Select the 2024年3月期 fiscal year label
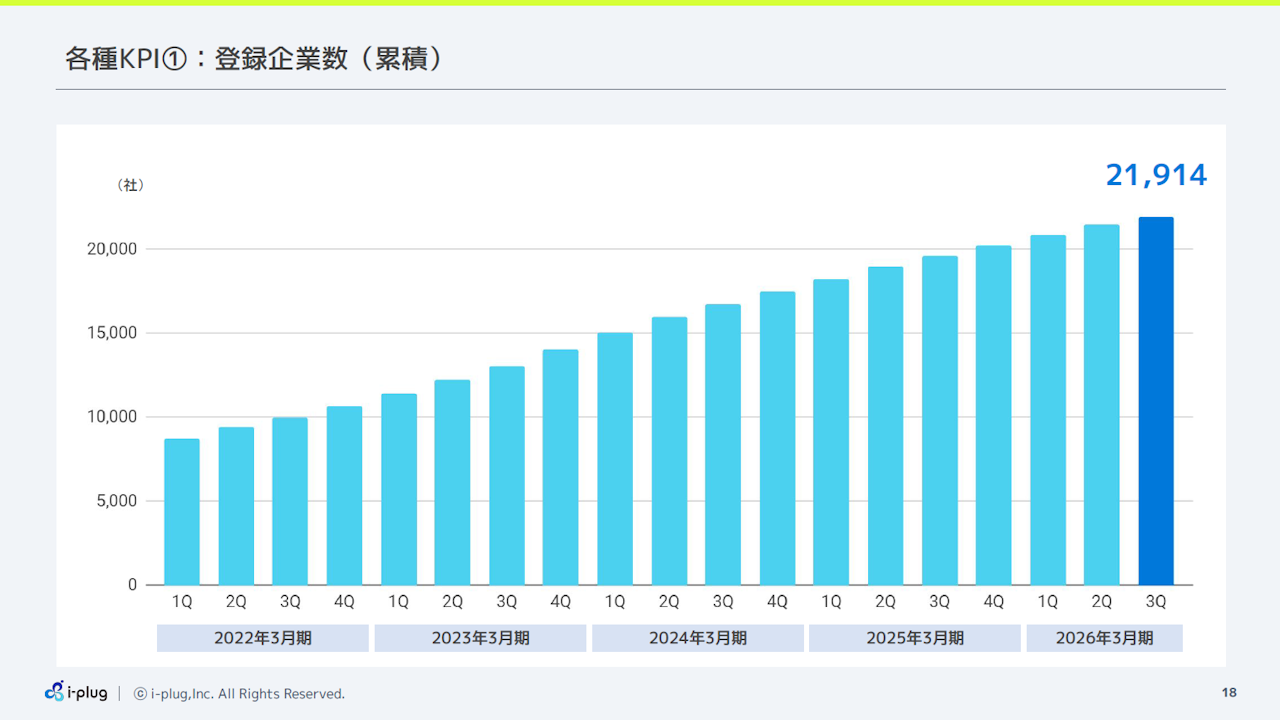This screenshot has width=1280, height=720. [x=698, y=637]
